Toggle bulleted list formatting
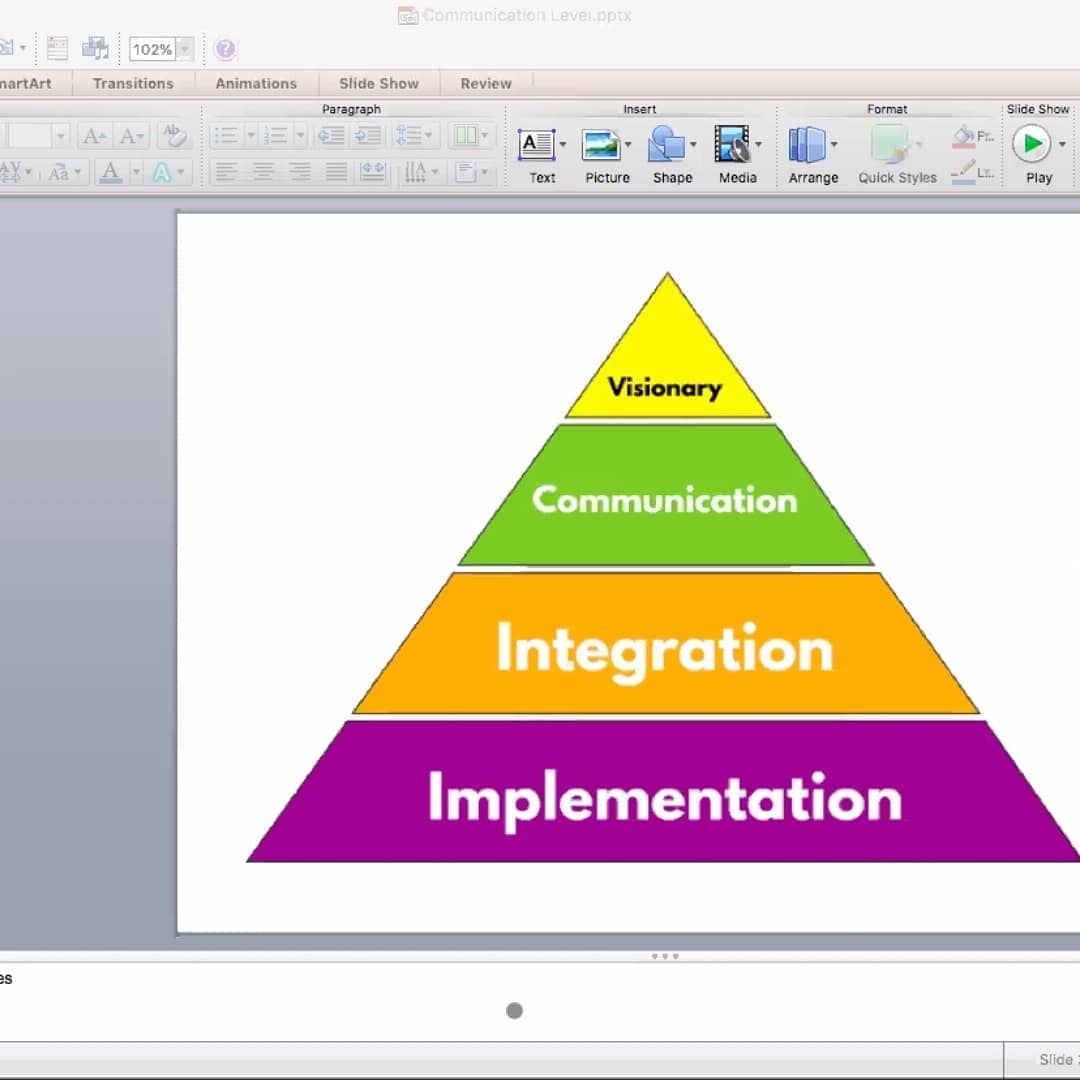1080x1080 pixels. (227, 136)
